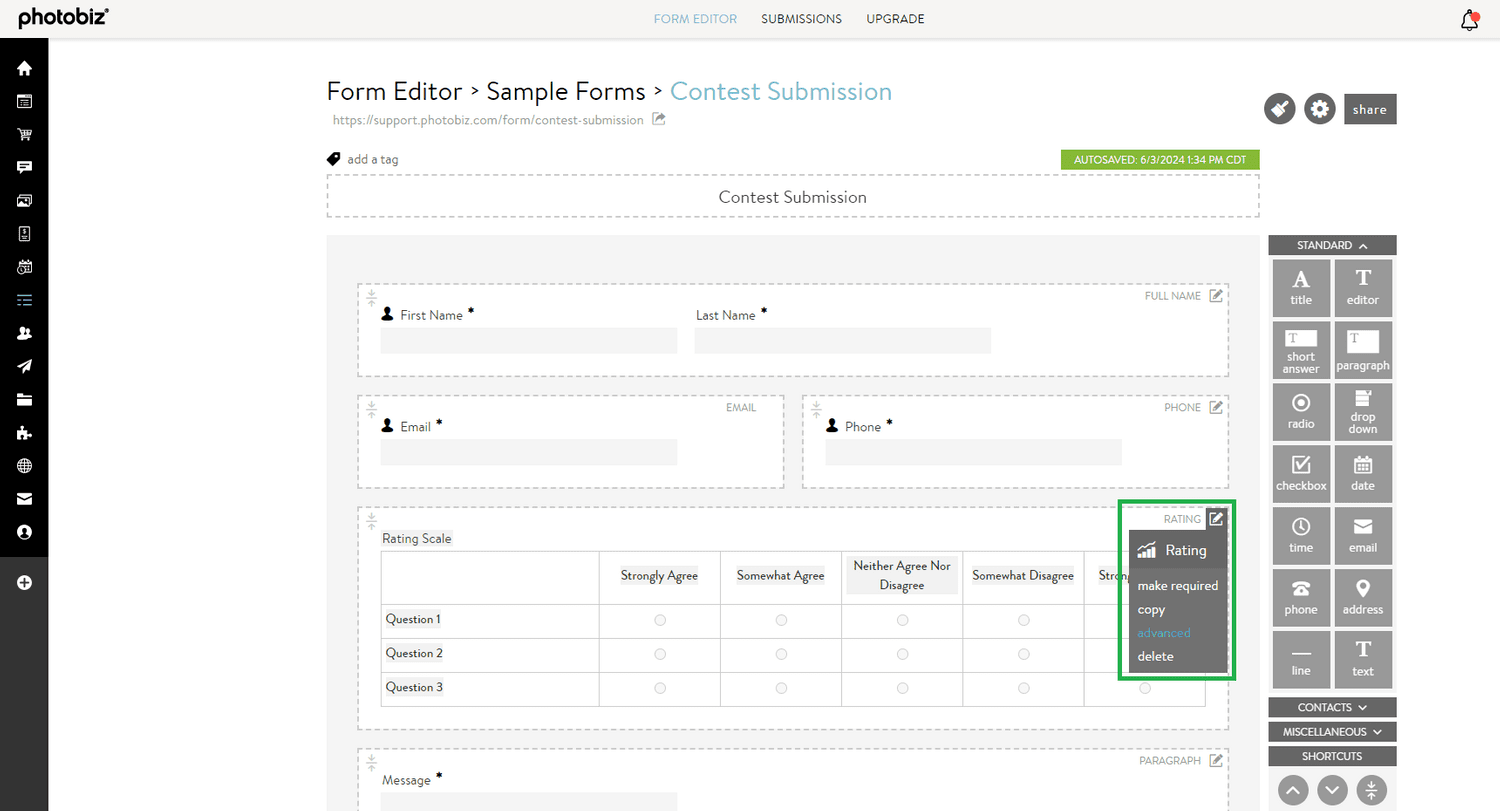Pick Neither Agree Nor Disagree for Question 3

pos(902,688)
